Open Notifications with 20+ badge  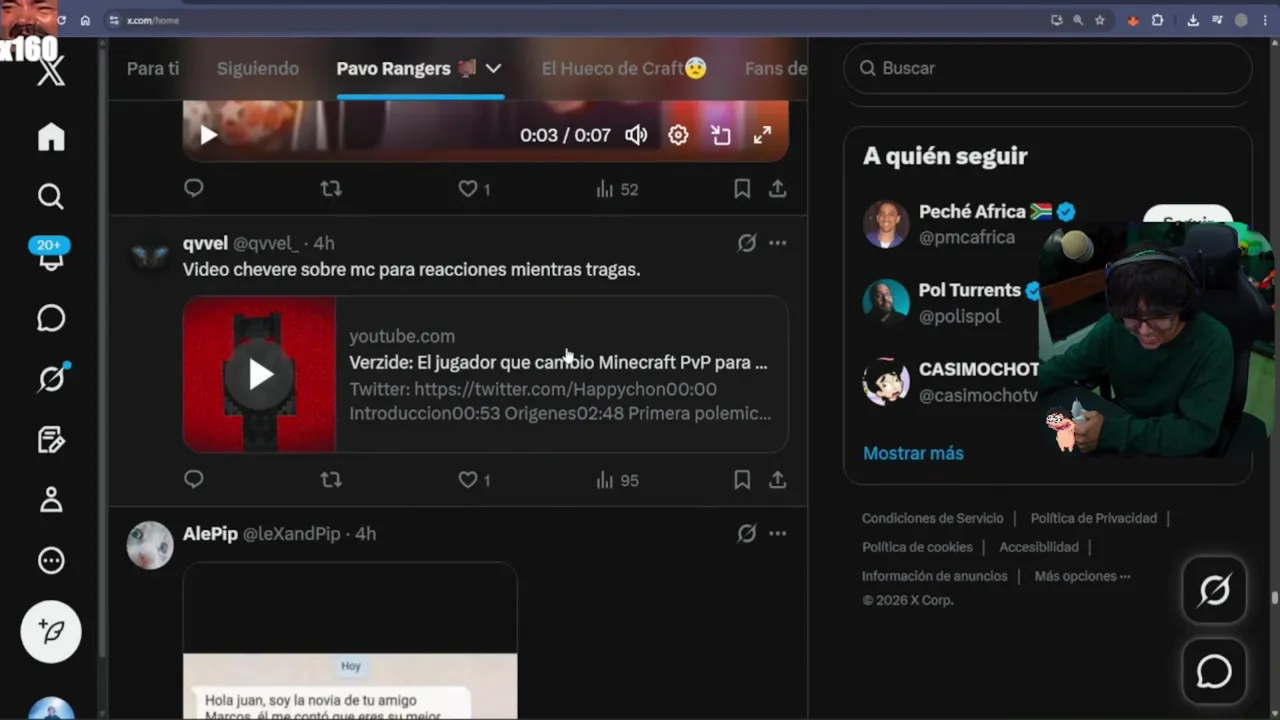coord(50,255)
